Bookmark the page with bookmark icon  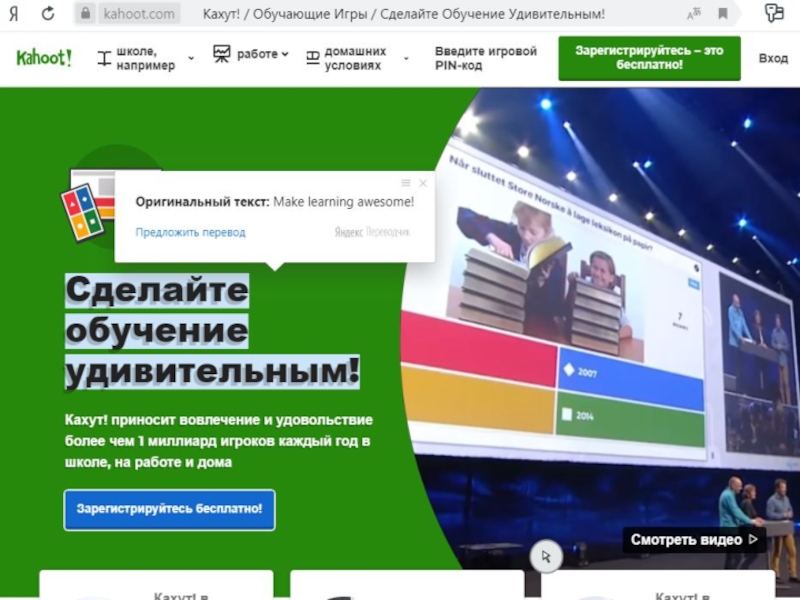(723, 13)
